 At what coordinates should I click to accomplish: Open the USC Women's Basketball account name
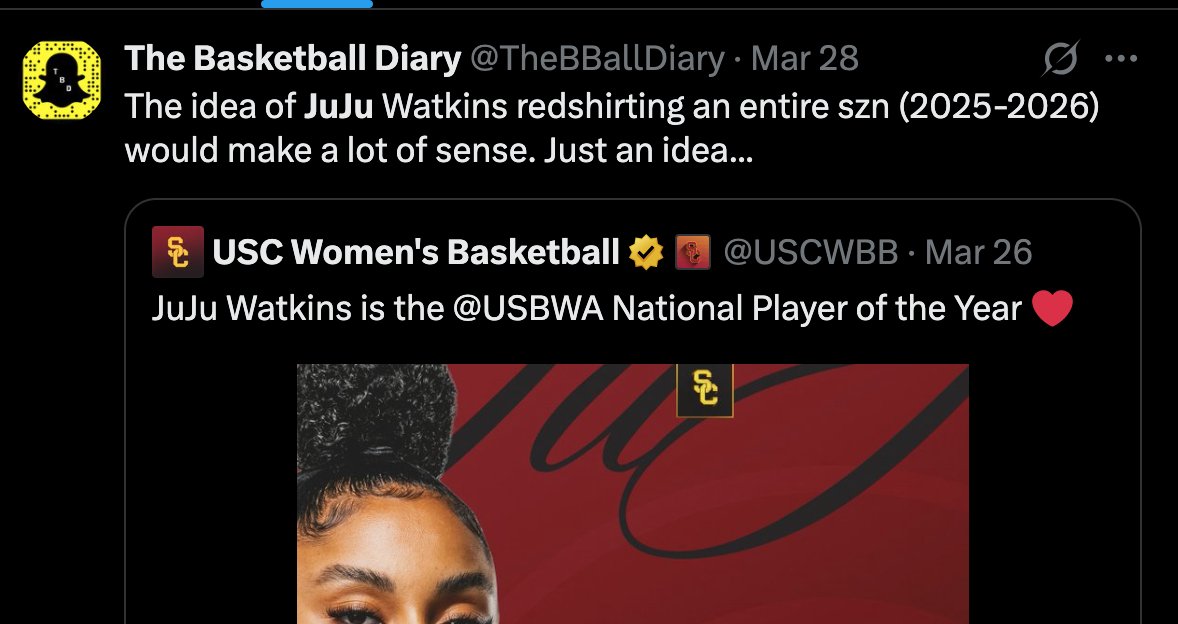(x=416, y=252)
